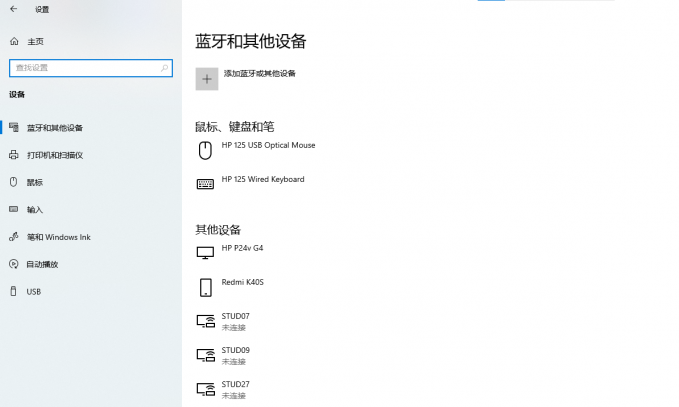This screenshot has width=679, height=407.
Task: Click the keyboard device icon
Action: pos(205,184)
